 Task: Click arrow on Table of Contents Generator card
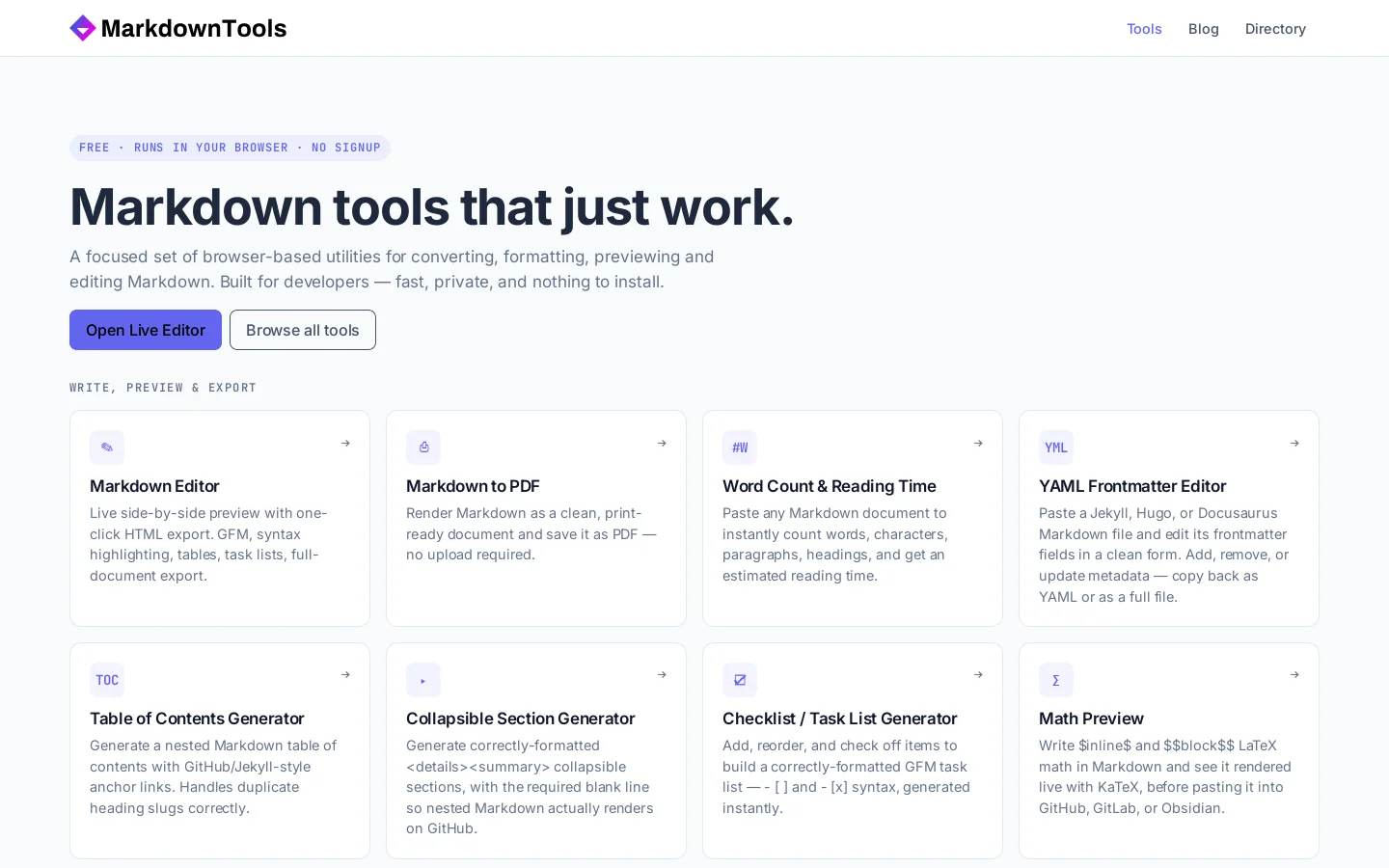pyautogui.click(x=345, y=675)
